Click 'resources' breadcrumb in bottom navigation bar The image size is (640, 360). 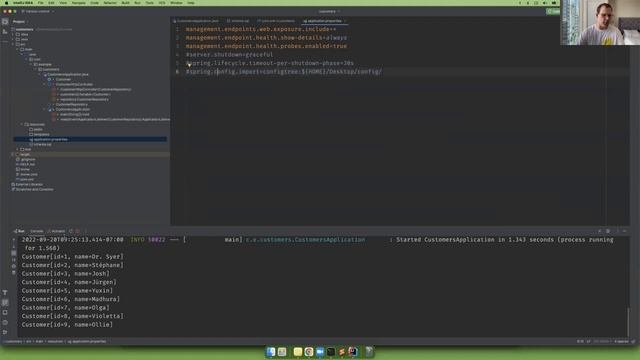coord(55,341)
